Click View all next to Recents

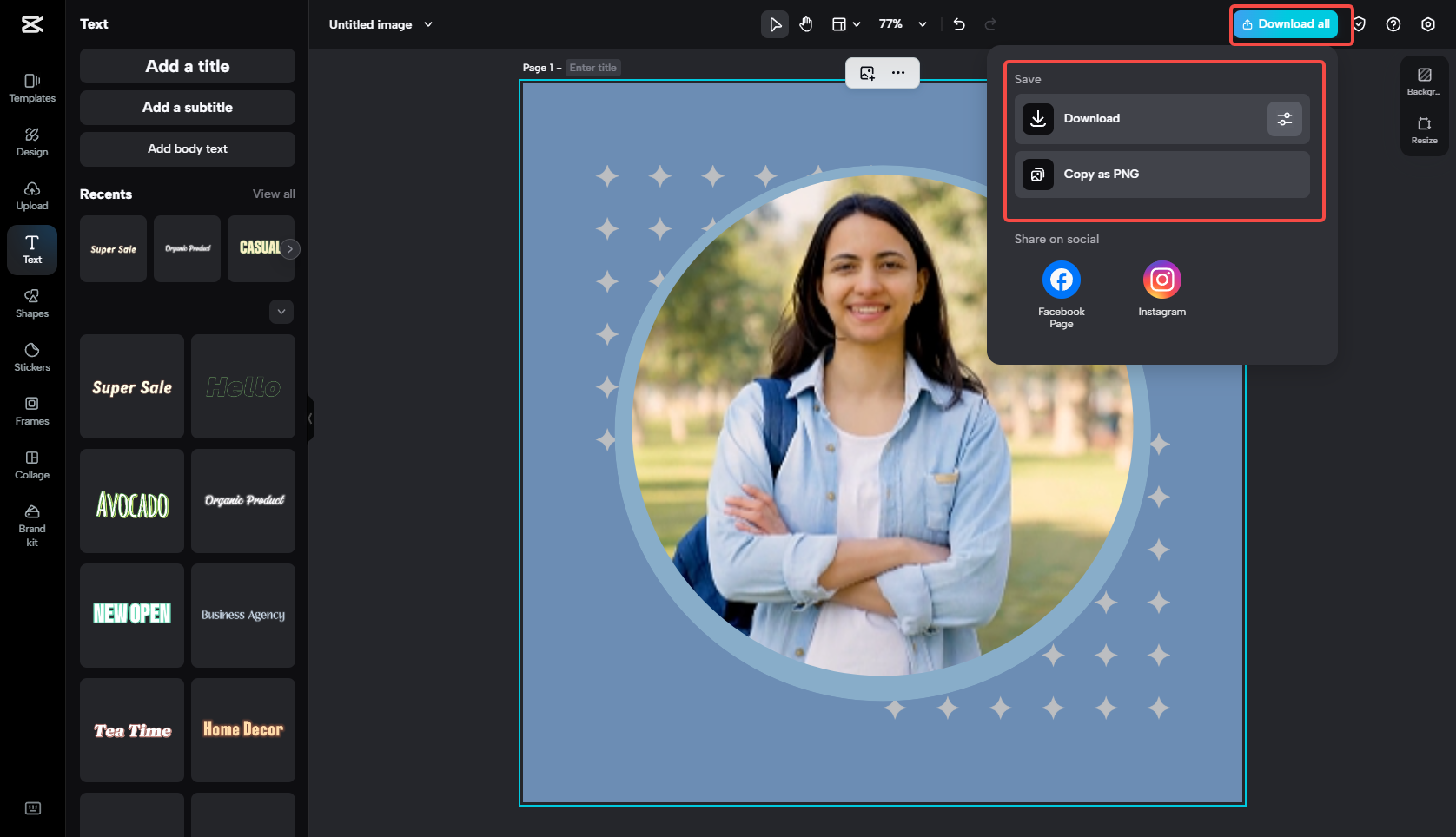tap(273, 194)
